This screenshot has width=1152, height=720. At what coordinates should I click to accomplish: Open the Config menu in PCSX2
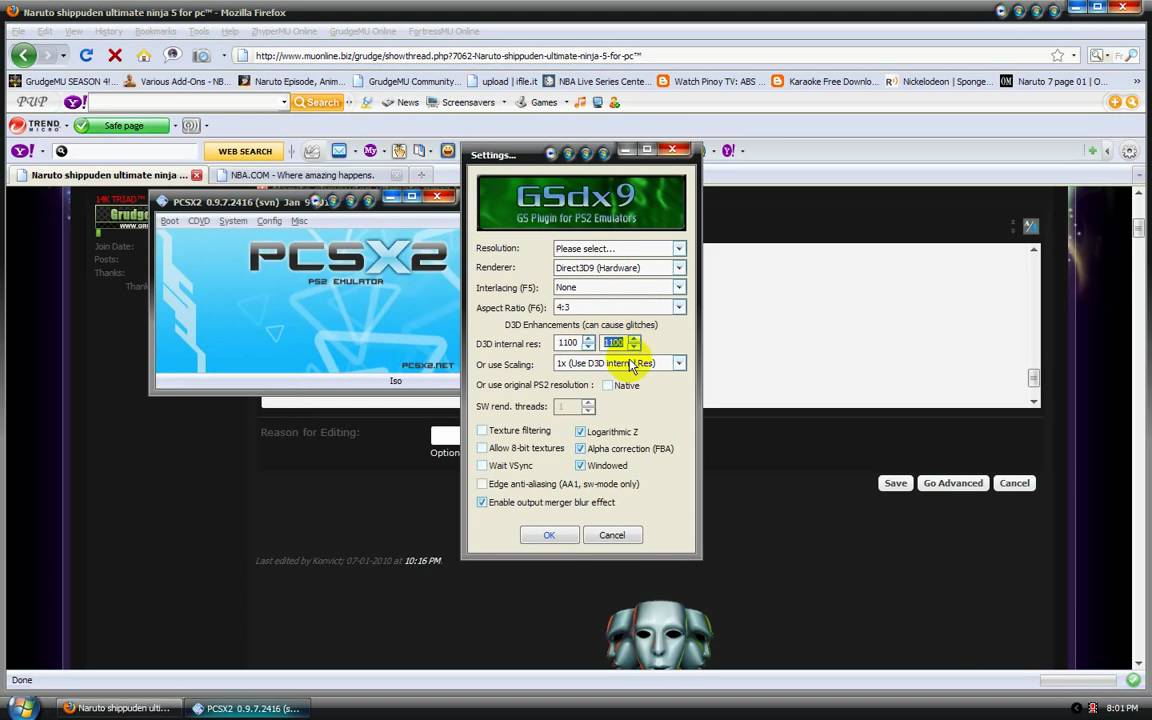pos(270,220)
